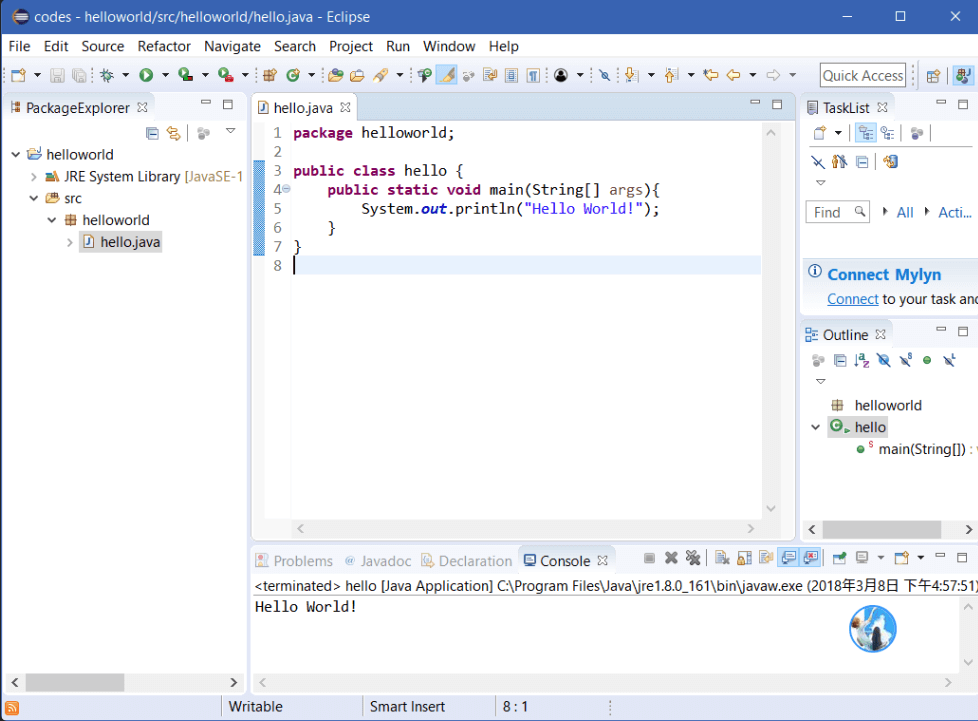Toggle Link with Editor in Package Explorer
Screen dimensions: 978x721
pos(173,133)
